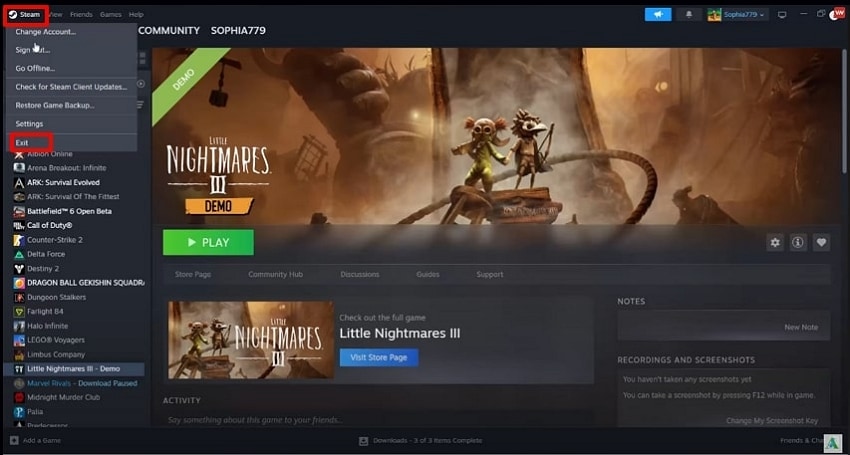Click the Farlight 84 game icon

(19, 312)
